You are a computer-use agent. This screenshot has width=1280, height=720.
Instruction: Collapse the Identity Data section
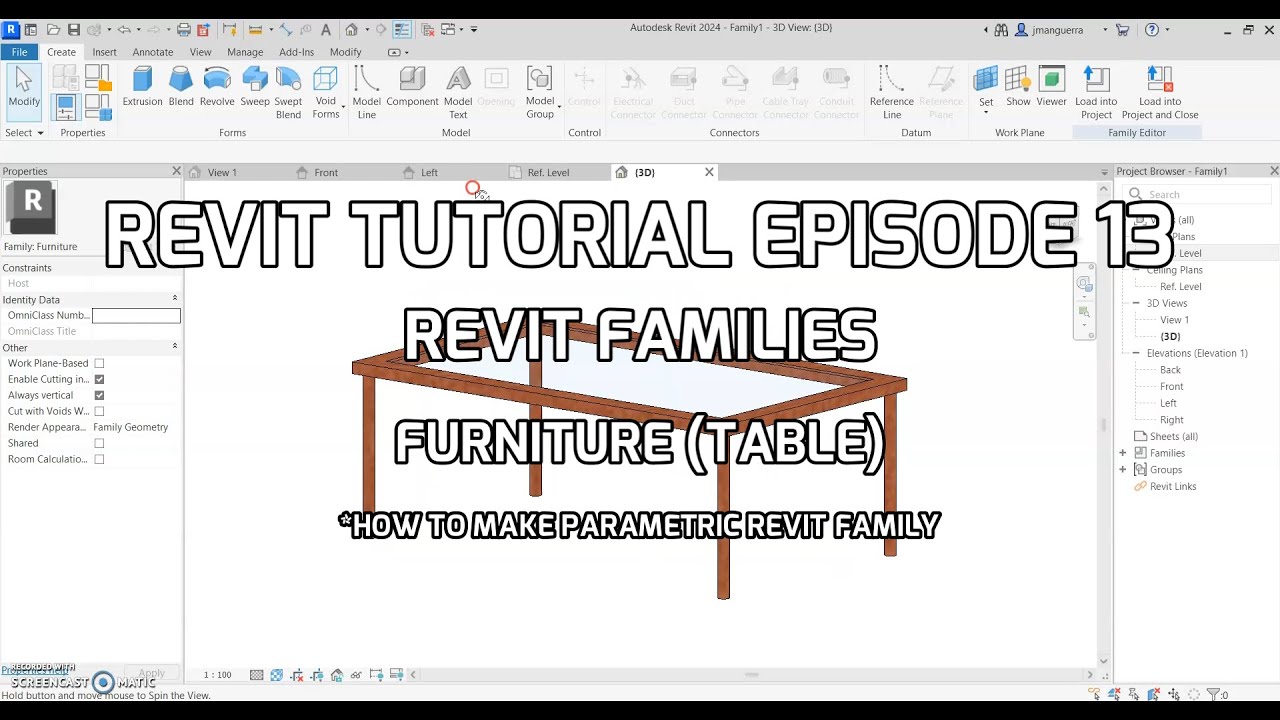[175, 299]
